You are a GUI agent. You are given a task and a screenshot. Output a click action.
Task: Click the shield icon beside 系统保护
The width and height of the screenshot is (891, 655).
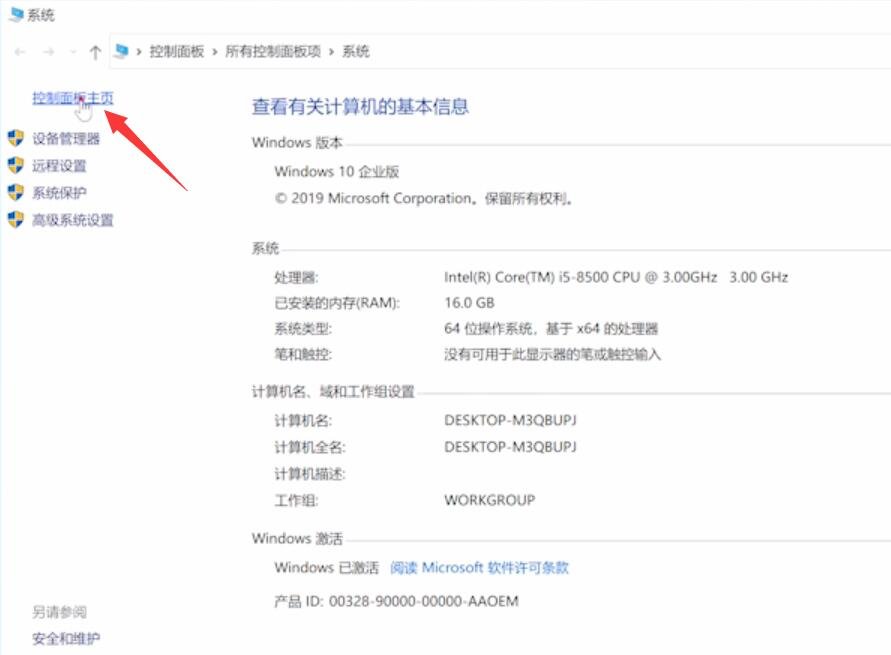(14, 192)
